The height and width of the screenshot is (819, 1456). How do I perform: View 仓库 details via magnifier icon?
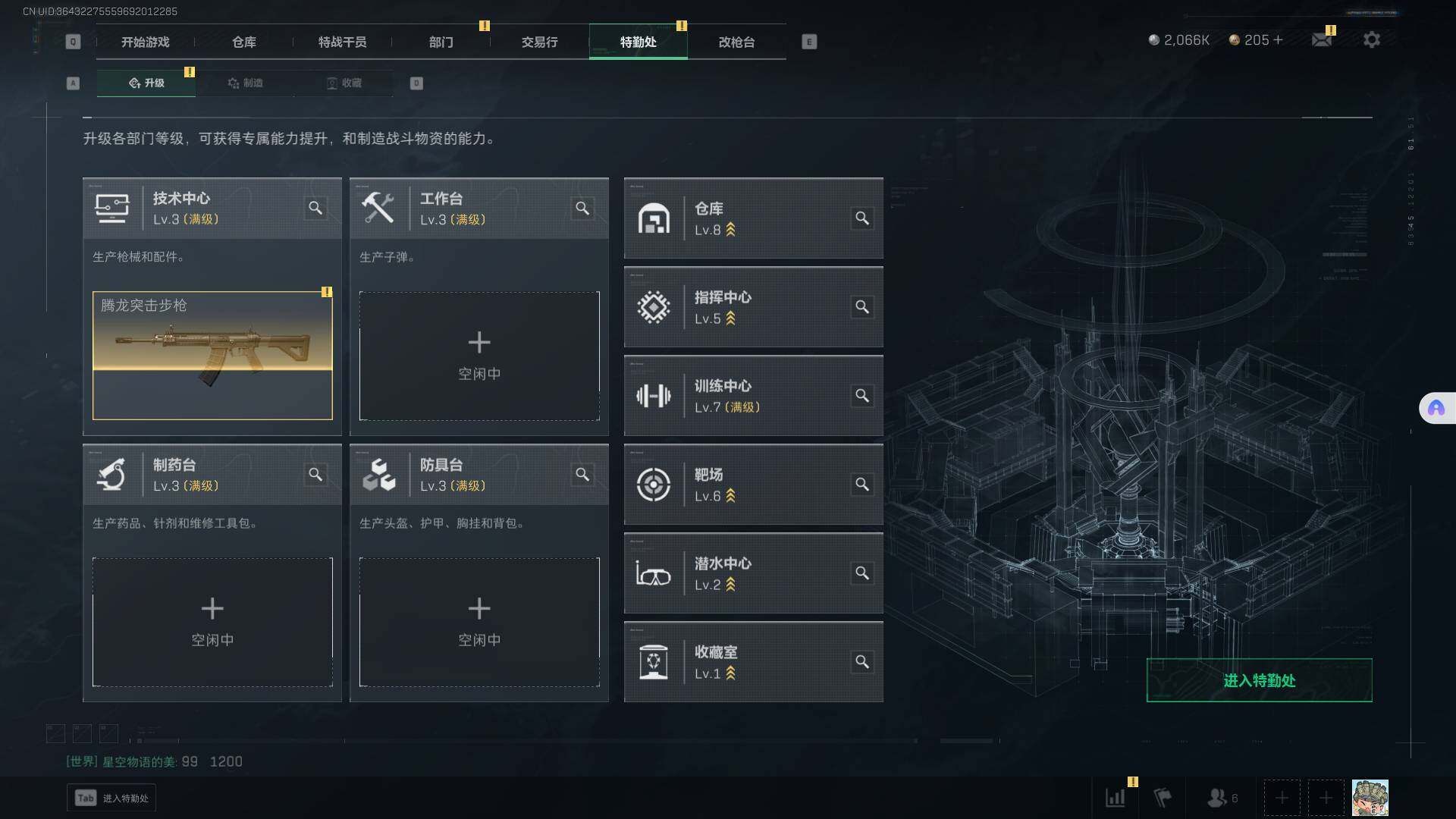pos(862,218)
